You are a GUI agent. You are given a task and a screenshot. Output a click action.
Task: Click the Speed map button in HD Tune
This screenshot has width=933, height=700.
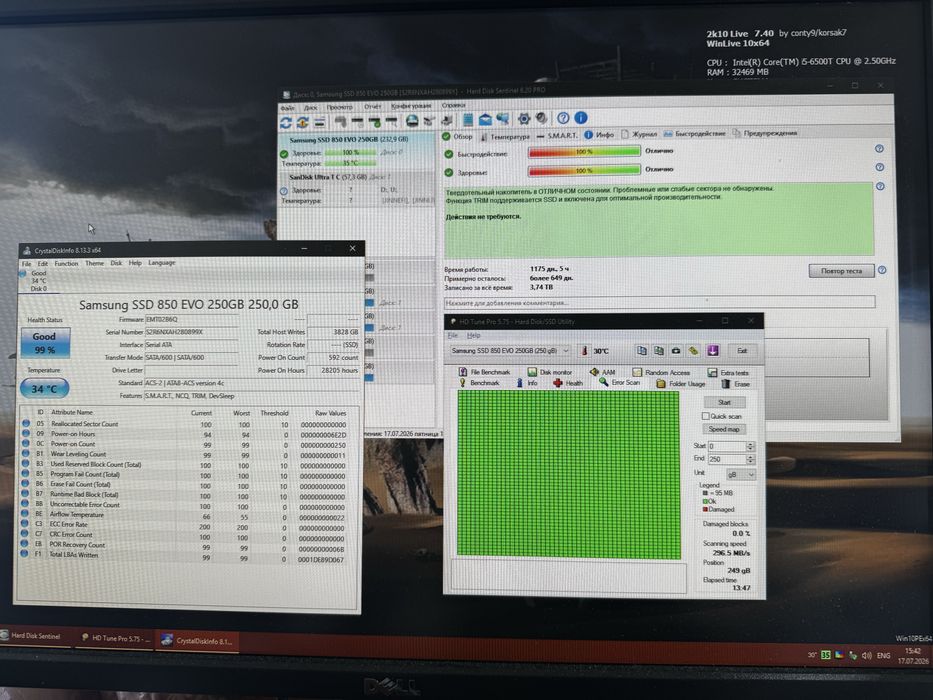724,429
